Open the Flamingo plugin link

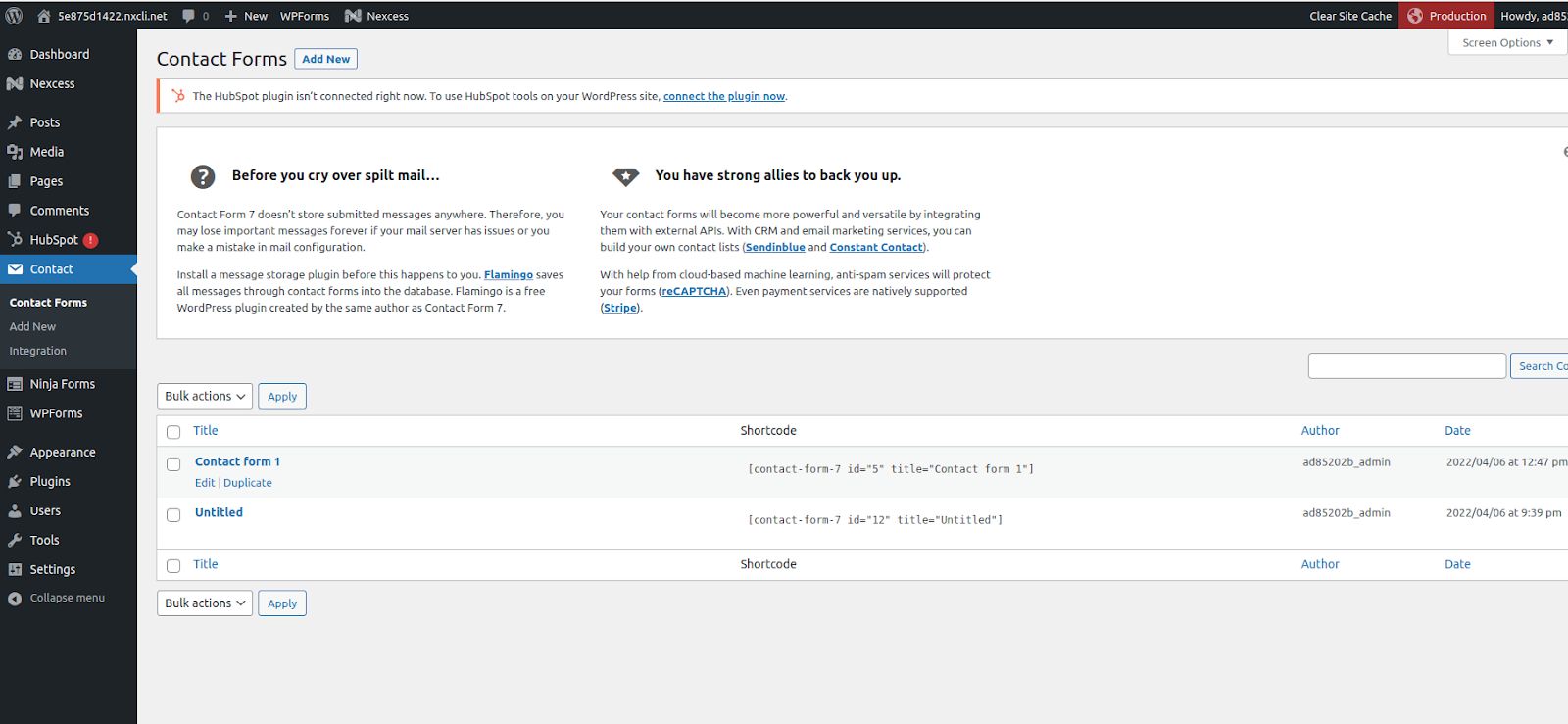(x=509, y=275)
